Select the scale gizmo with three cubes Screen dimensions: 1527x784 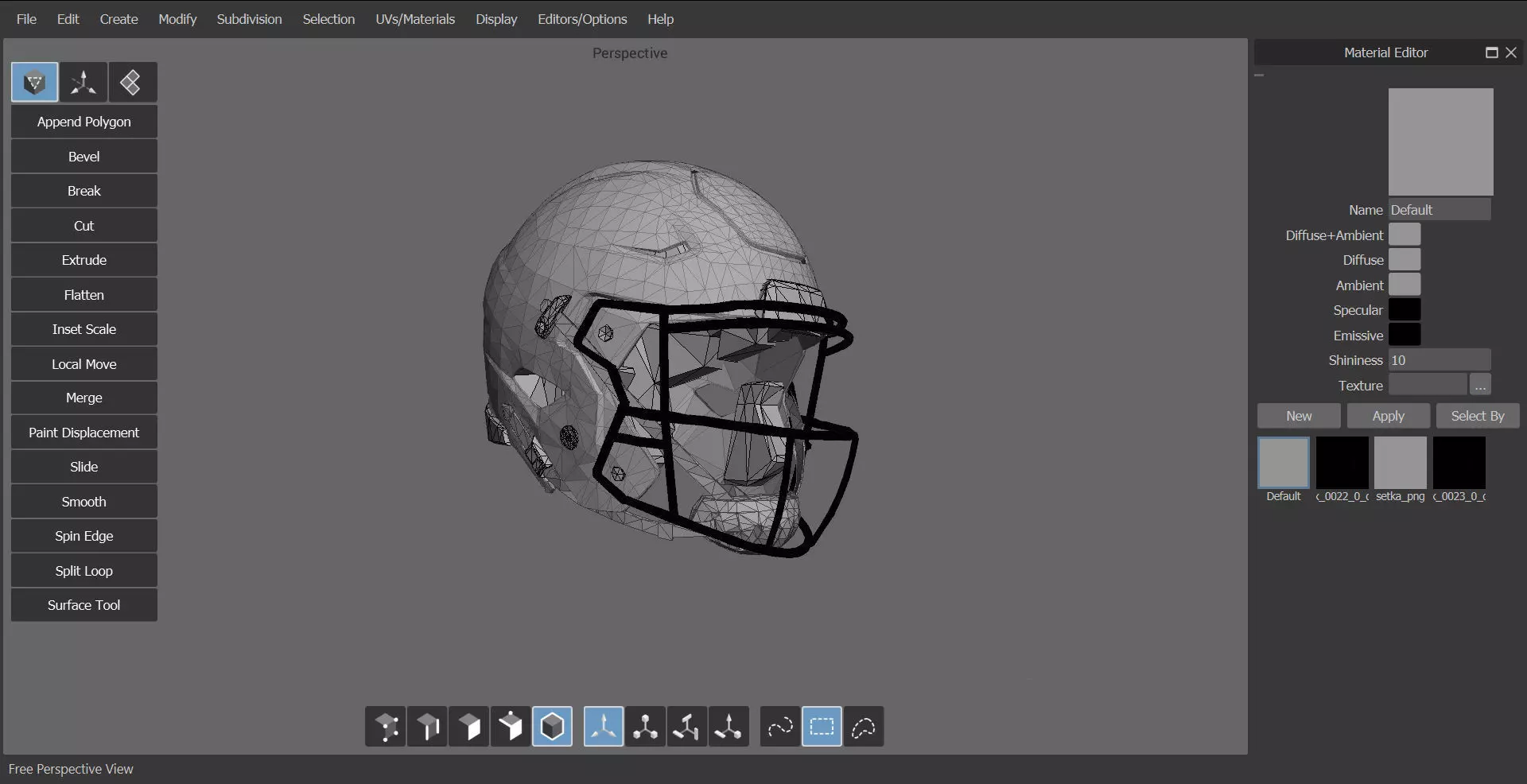pyautogui.click(x=645, y=727)
